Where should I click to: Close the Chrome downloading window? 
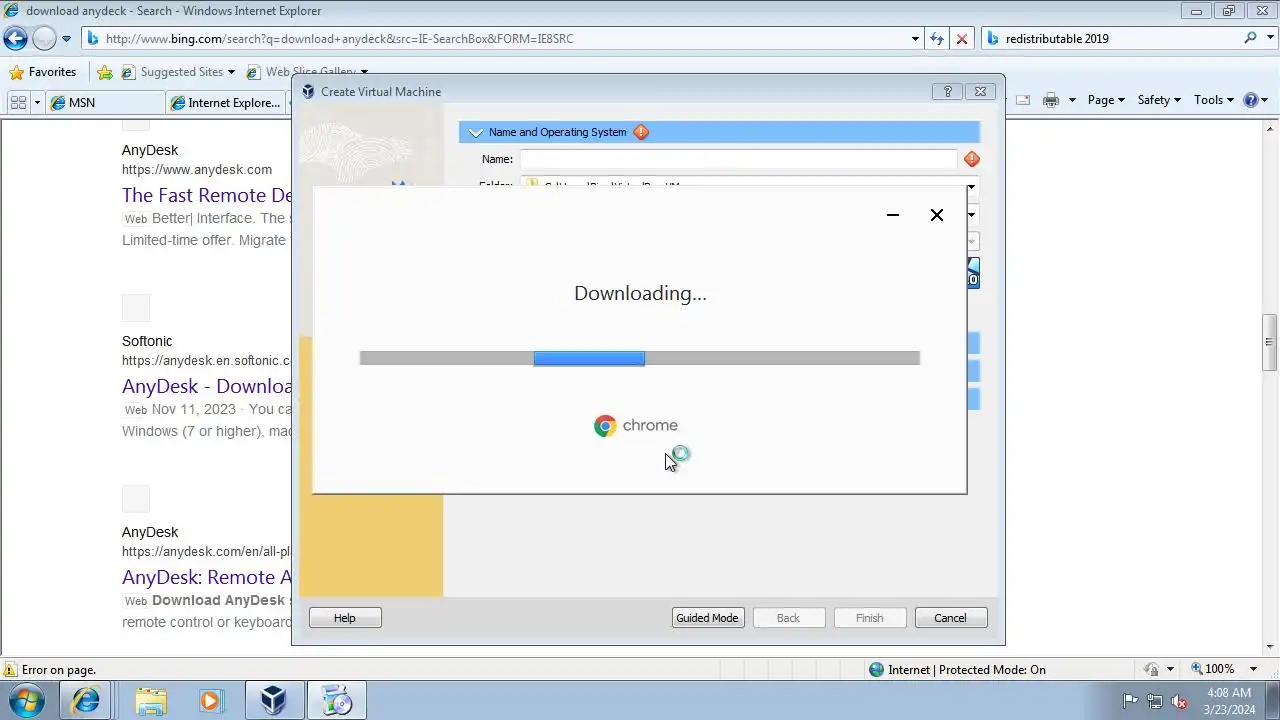click(x=937, y=215)
